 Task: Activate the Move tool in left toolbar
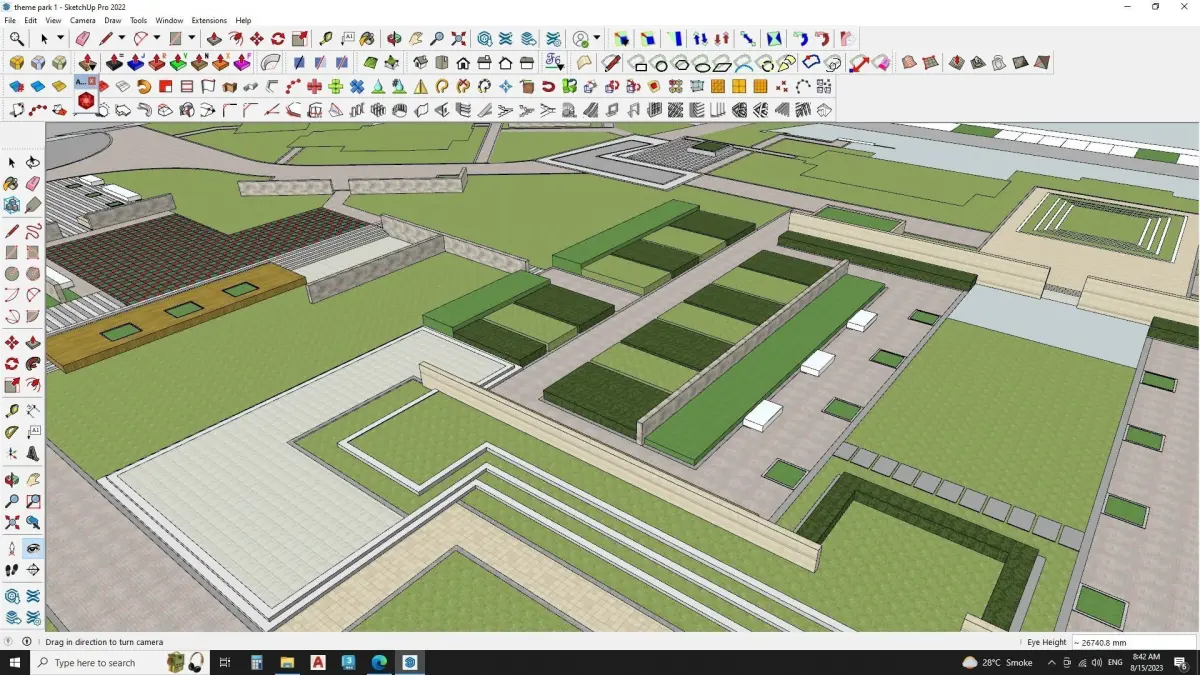click(x=12, y=341)
